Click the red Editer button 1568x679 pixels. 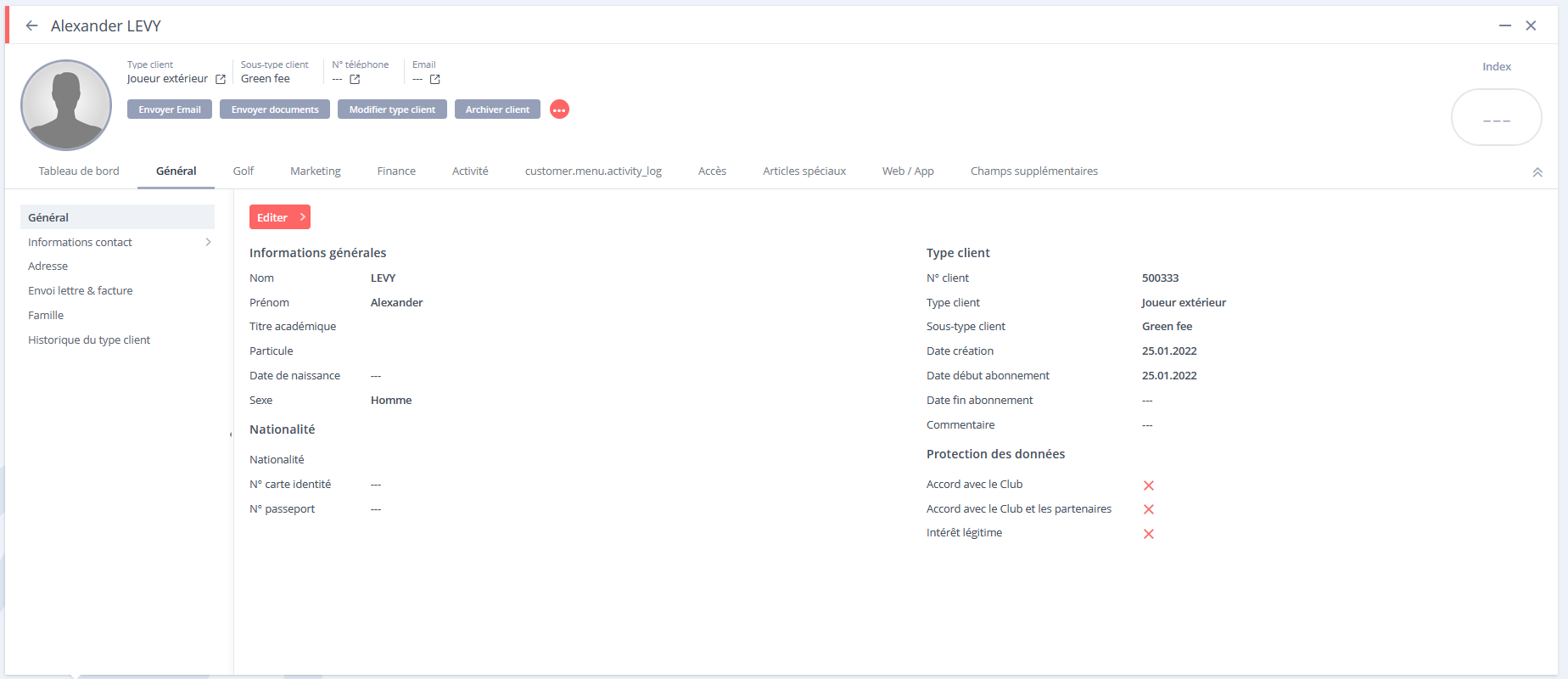pyautogui.click(x=280, y=217)
